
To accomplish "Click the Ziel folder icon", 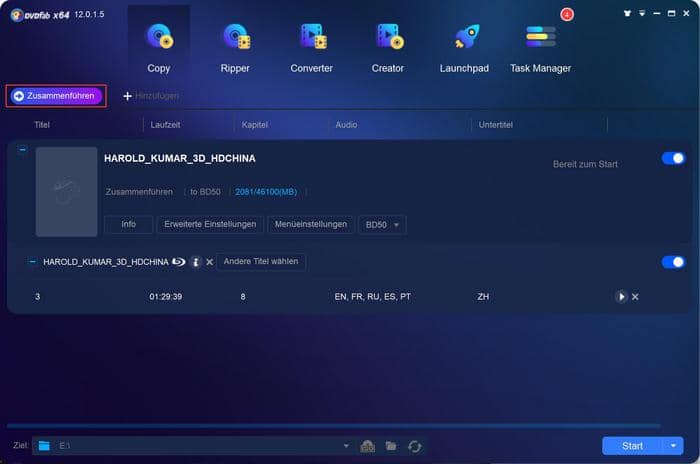I will (44, 446).
